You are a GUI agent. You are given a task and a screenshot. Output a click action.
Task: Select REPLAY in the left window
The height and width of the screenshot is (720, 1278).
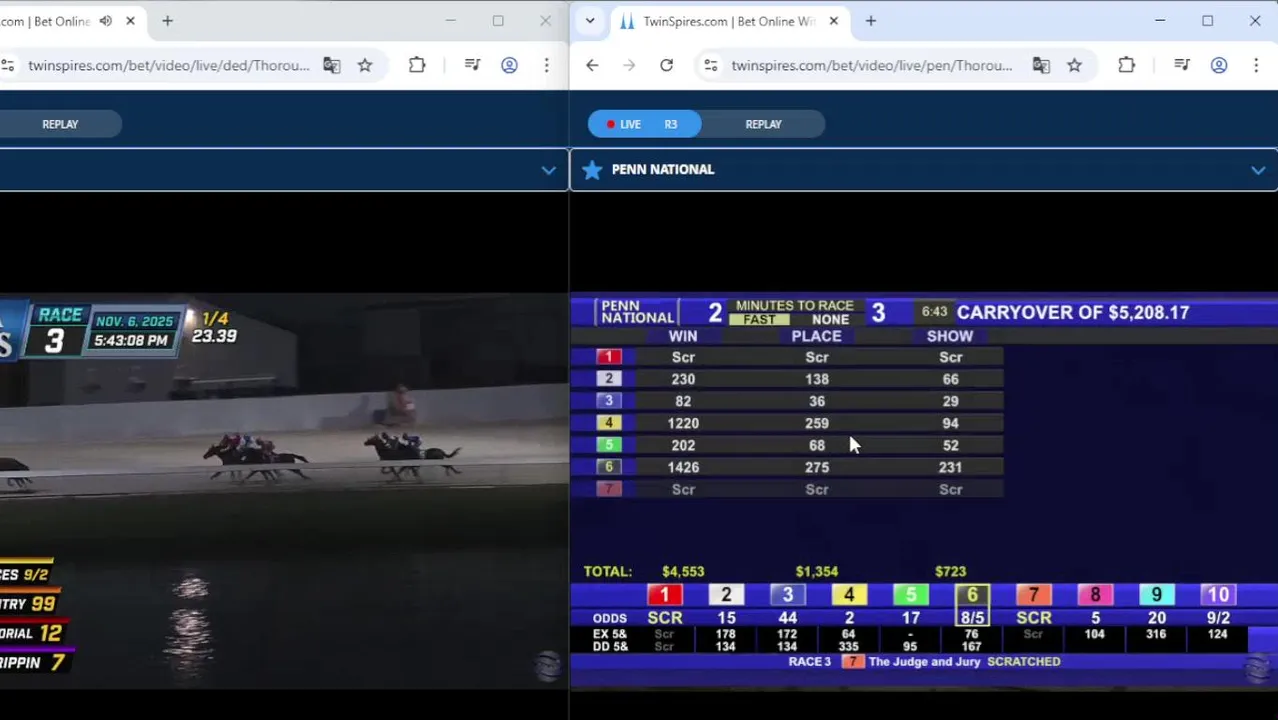pos(60,124)
